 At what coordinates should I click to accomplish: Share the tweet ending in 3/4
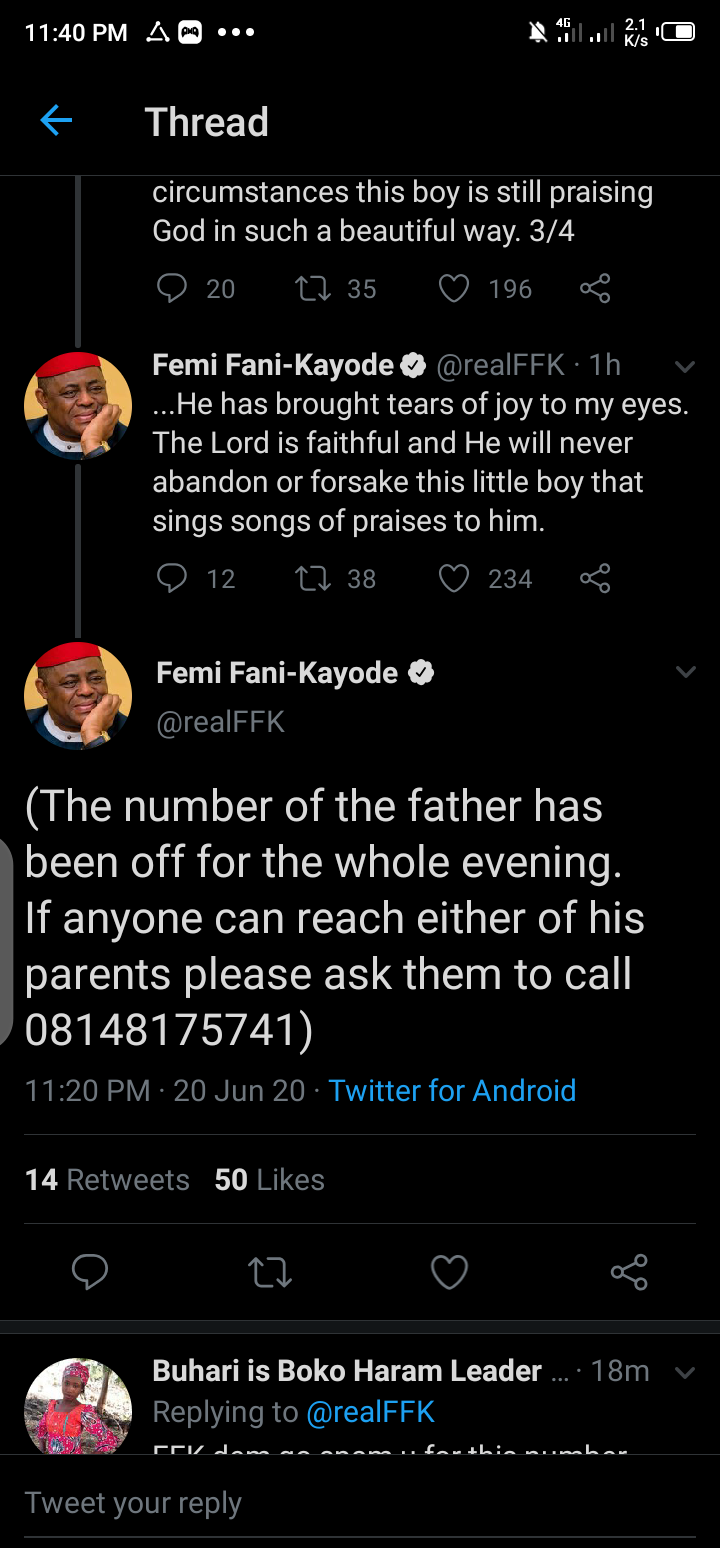tap(595, 289)
